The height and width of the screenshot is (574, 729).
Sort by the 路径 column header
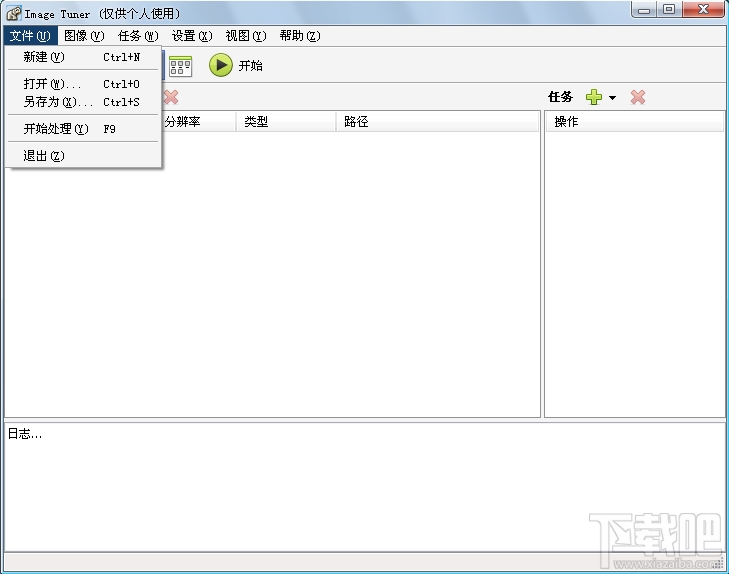pos(437,122)
